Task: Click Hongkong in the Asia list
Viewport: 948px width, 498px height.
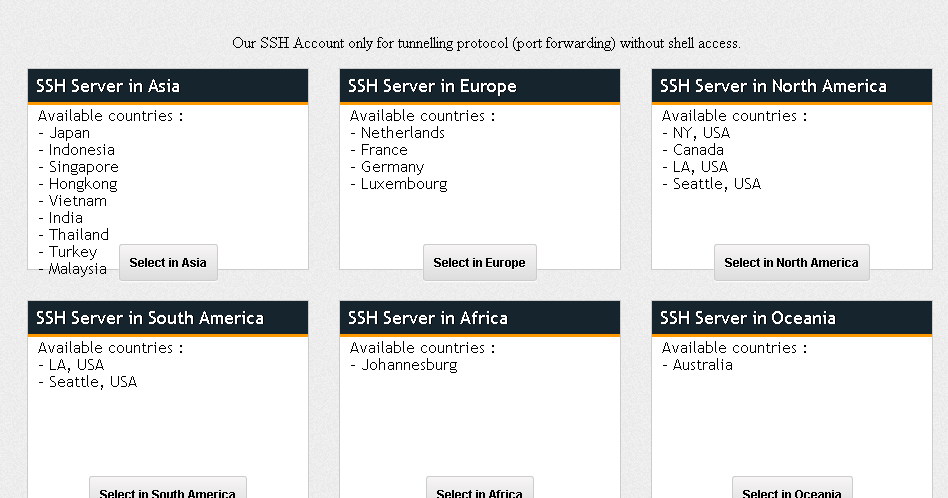Action: pos(83,184)
